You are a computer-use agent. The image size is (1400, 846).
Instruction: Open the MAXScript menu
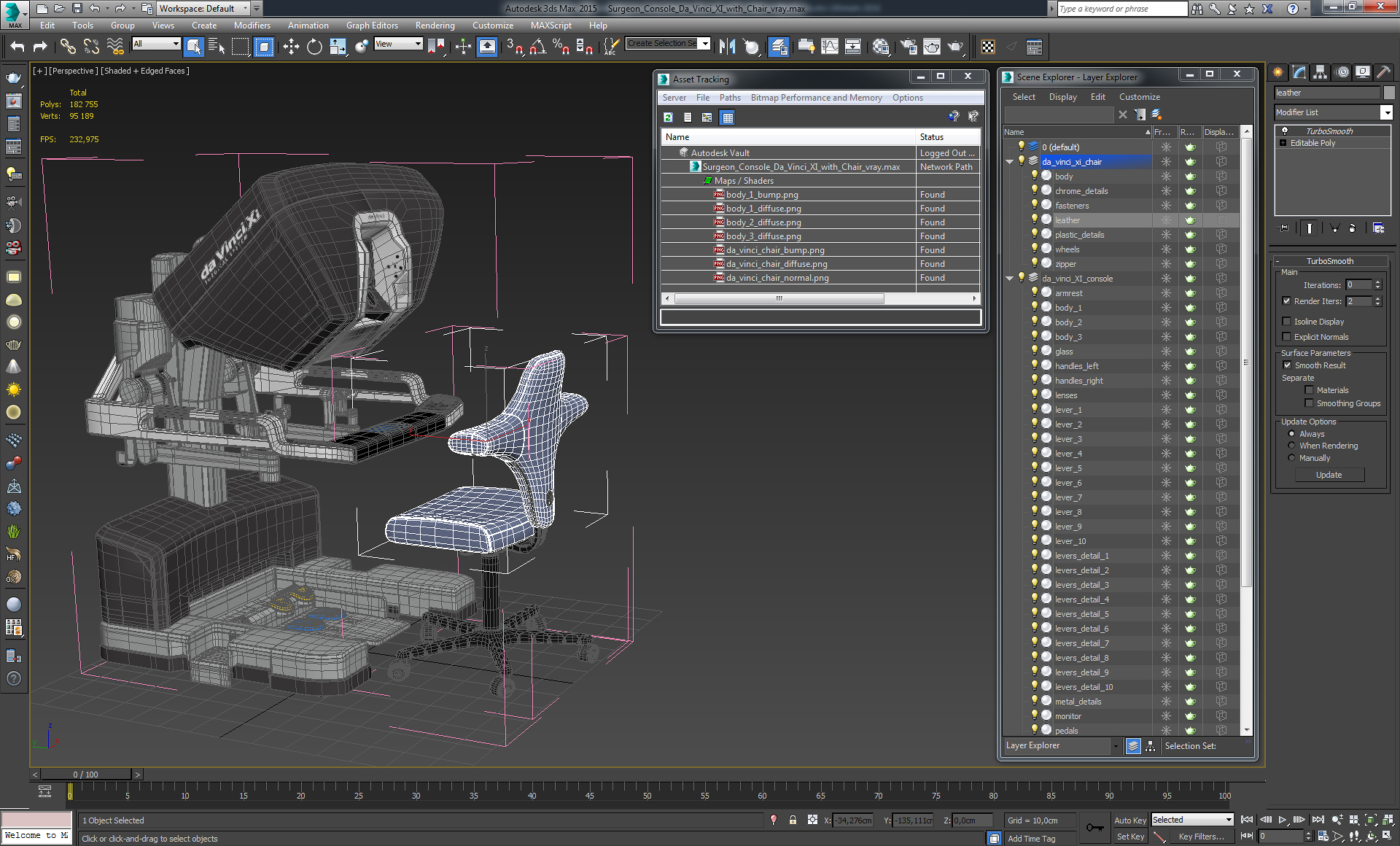coord(551,26)
